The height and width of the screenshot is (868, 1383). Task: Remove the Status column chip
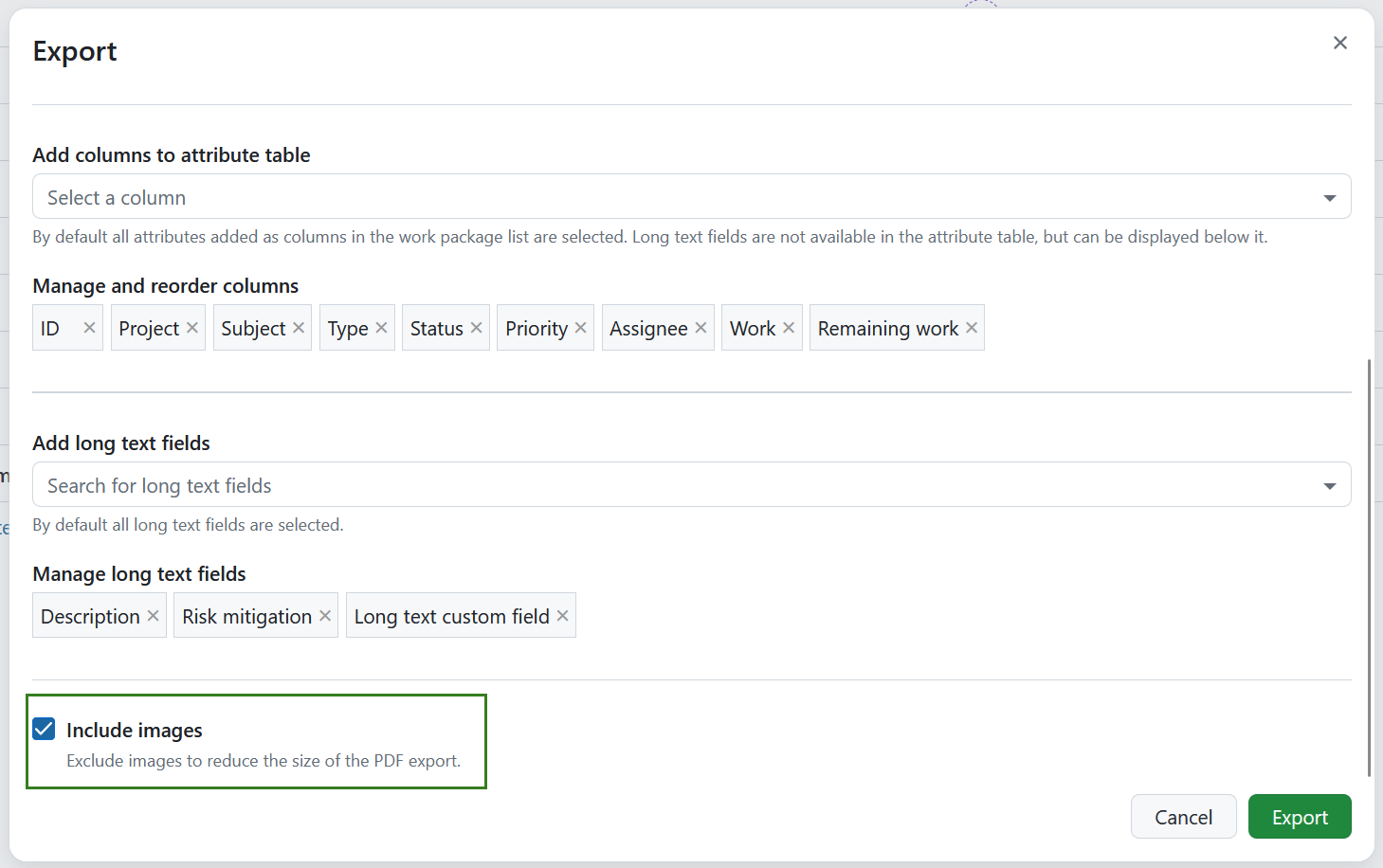(474, 327)
